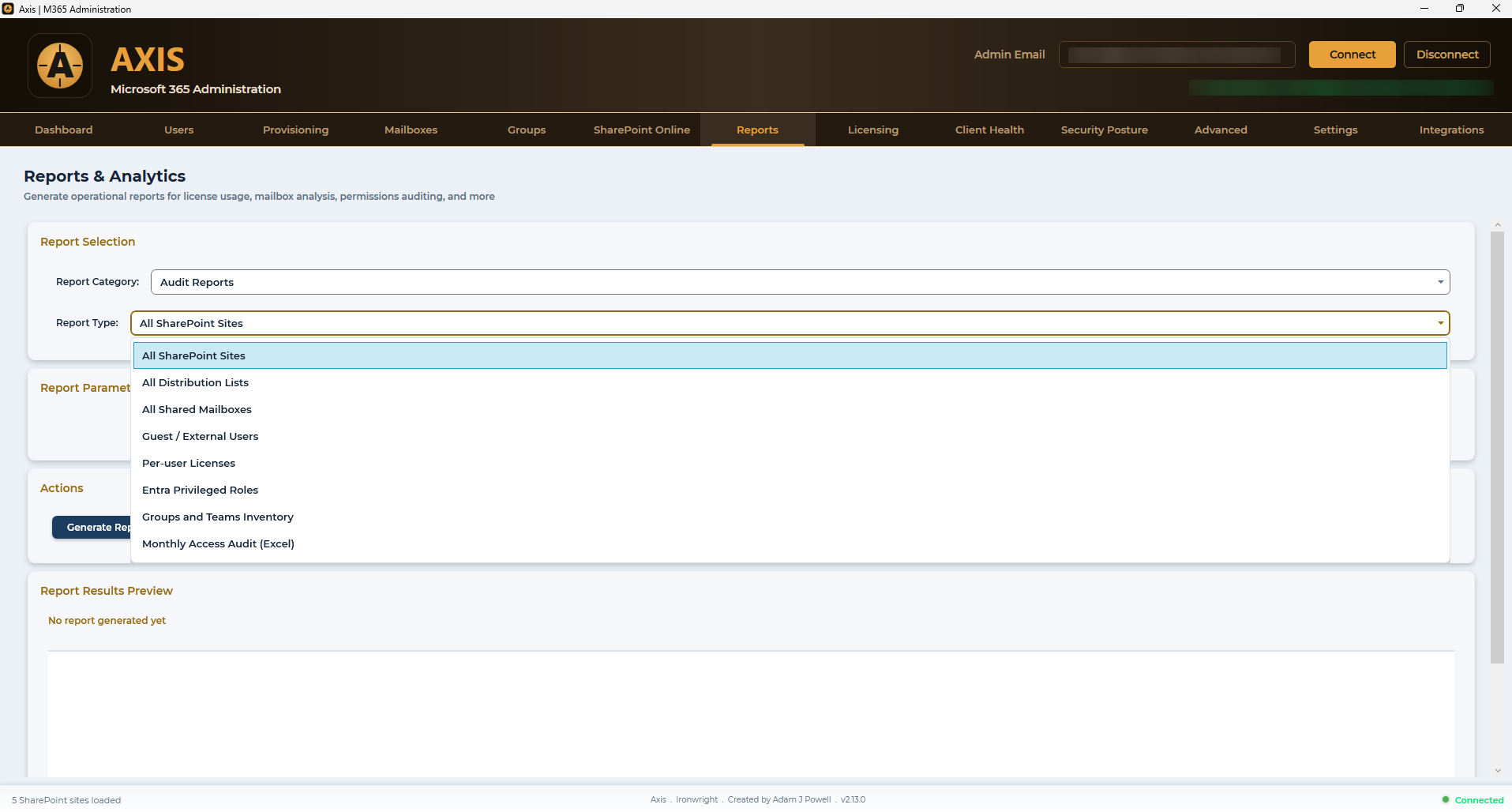Click the Connected status indicator
Screen dimensions: 1512x812
click(1473, 800)
